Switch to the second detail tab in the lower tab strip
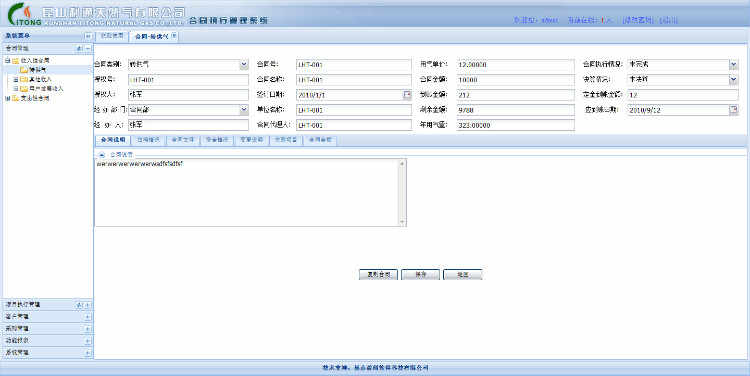 click(148, 140)
